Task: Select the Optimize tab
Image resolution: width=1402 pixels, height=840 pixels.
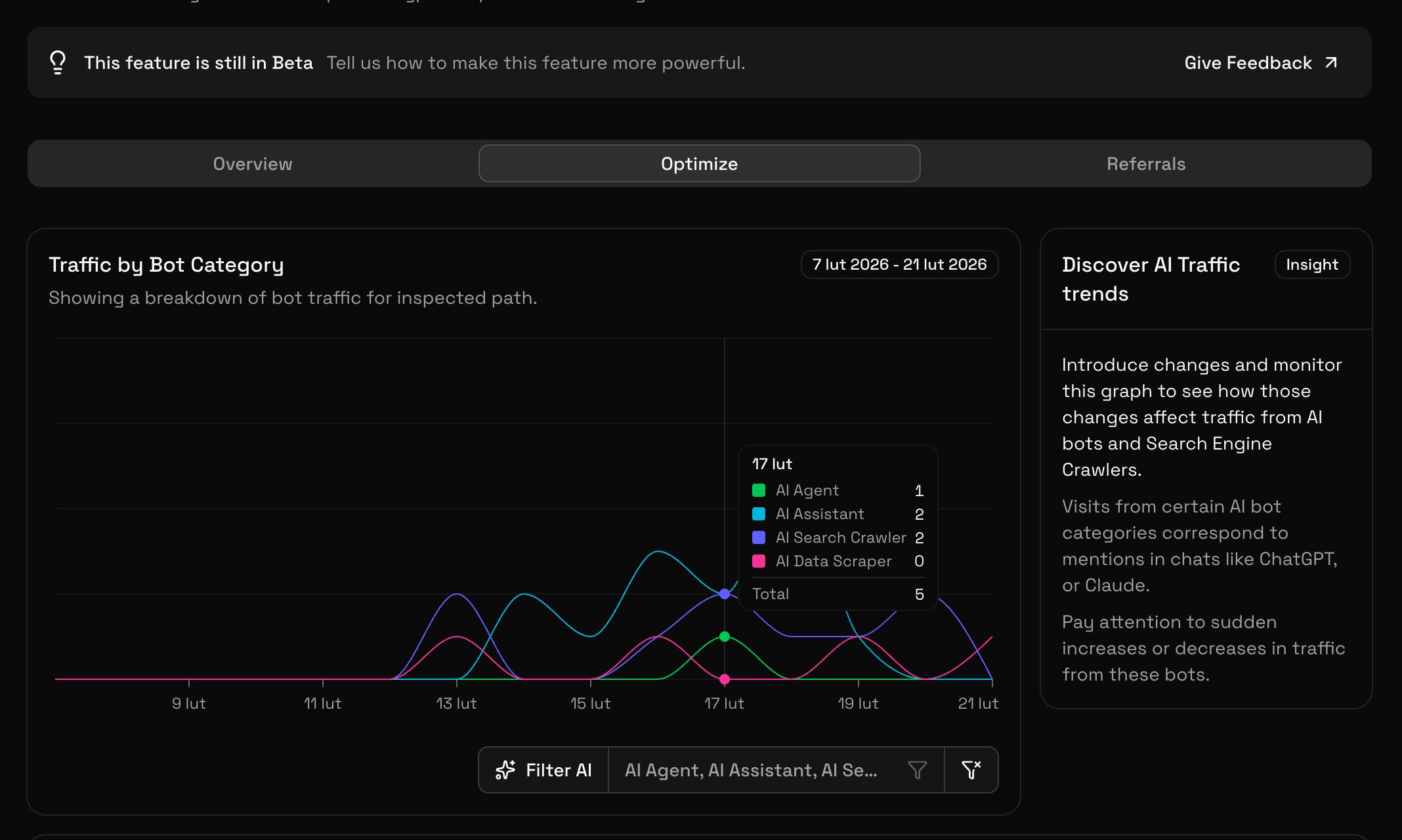Action: coord(699,163)
